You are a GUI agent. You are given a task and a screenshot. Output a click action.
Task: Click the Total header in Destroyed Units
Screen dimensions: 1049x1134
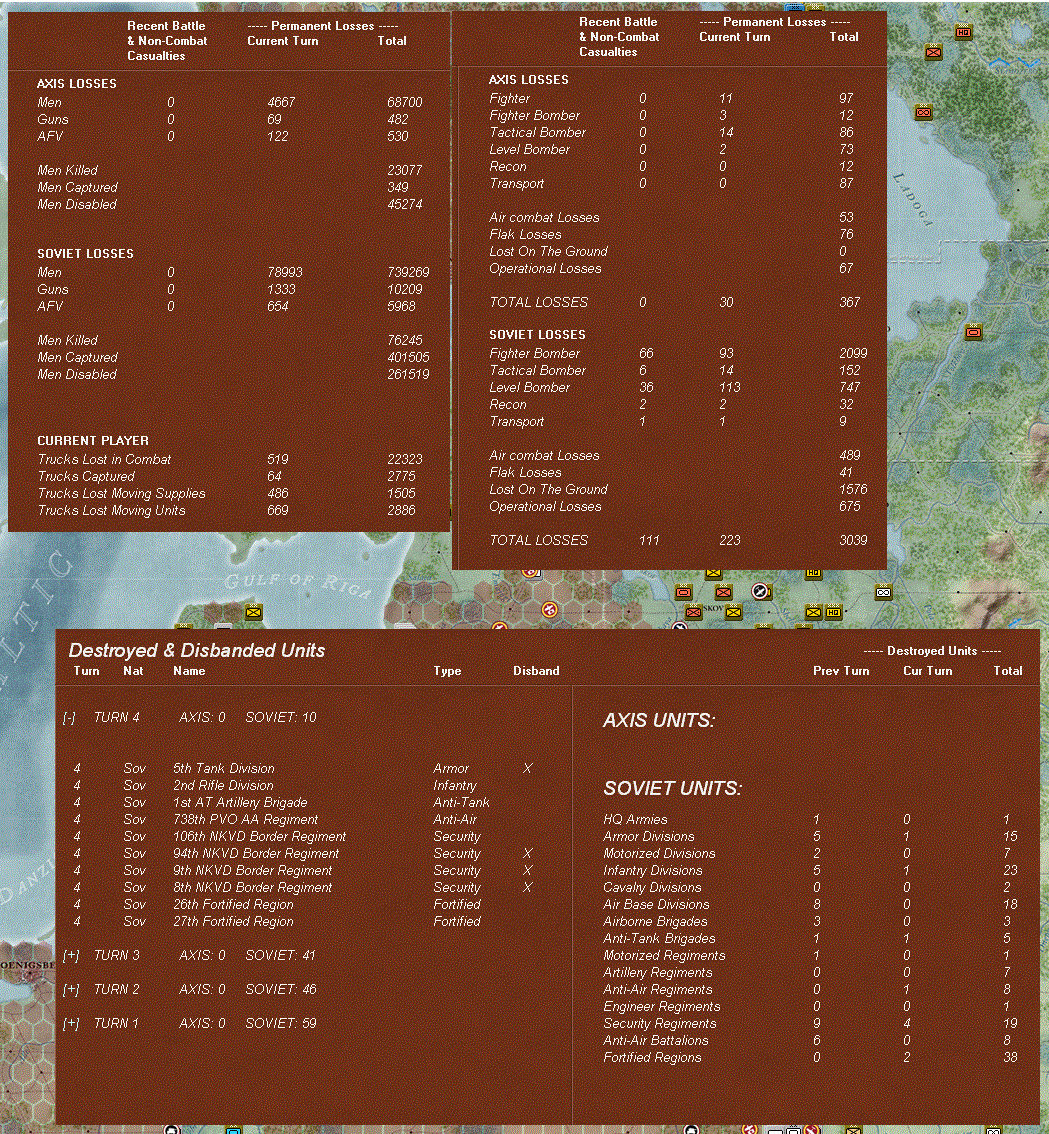[1008, 671]
